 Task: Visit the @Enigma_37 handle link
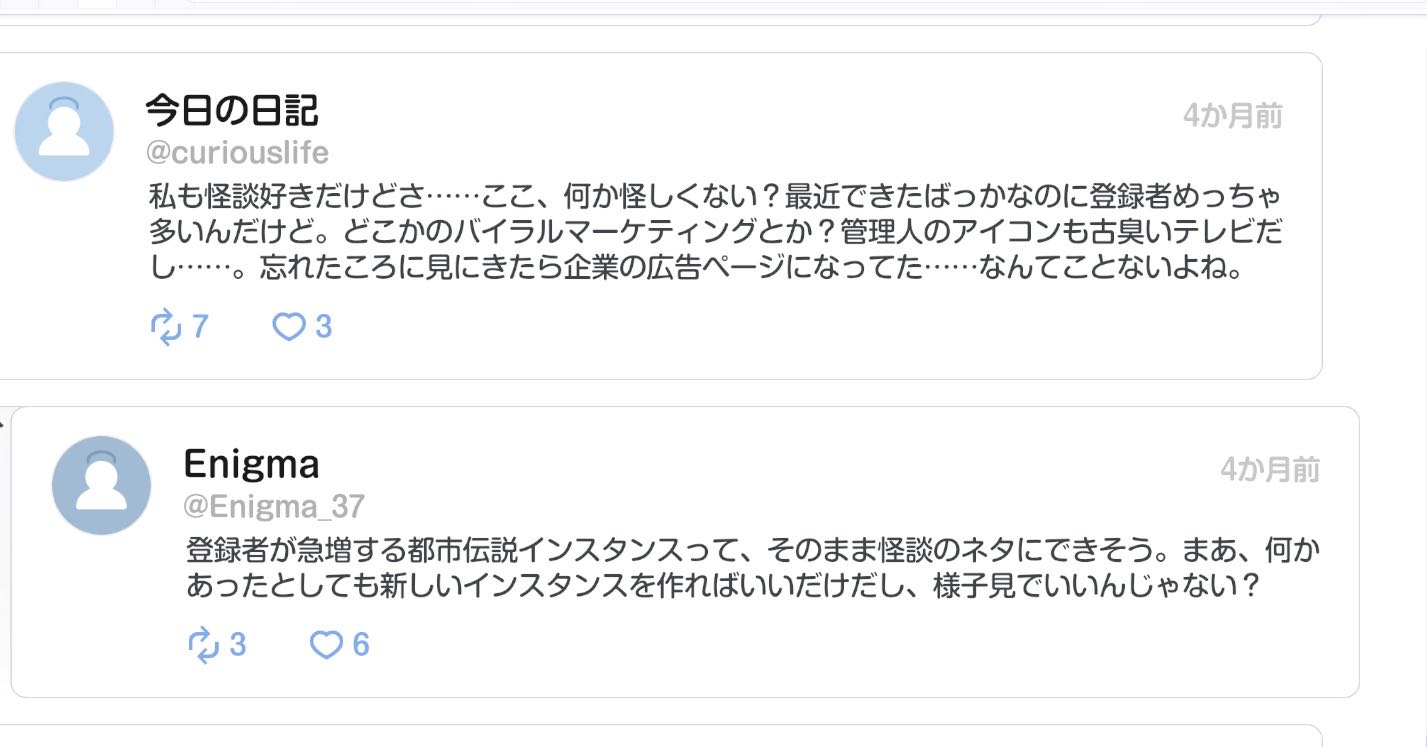click(x=274, y=506)
